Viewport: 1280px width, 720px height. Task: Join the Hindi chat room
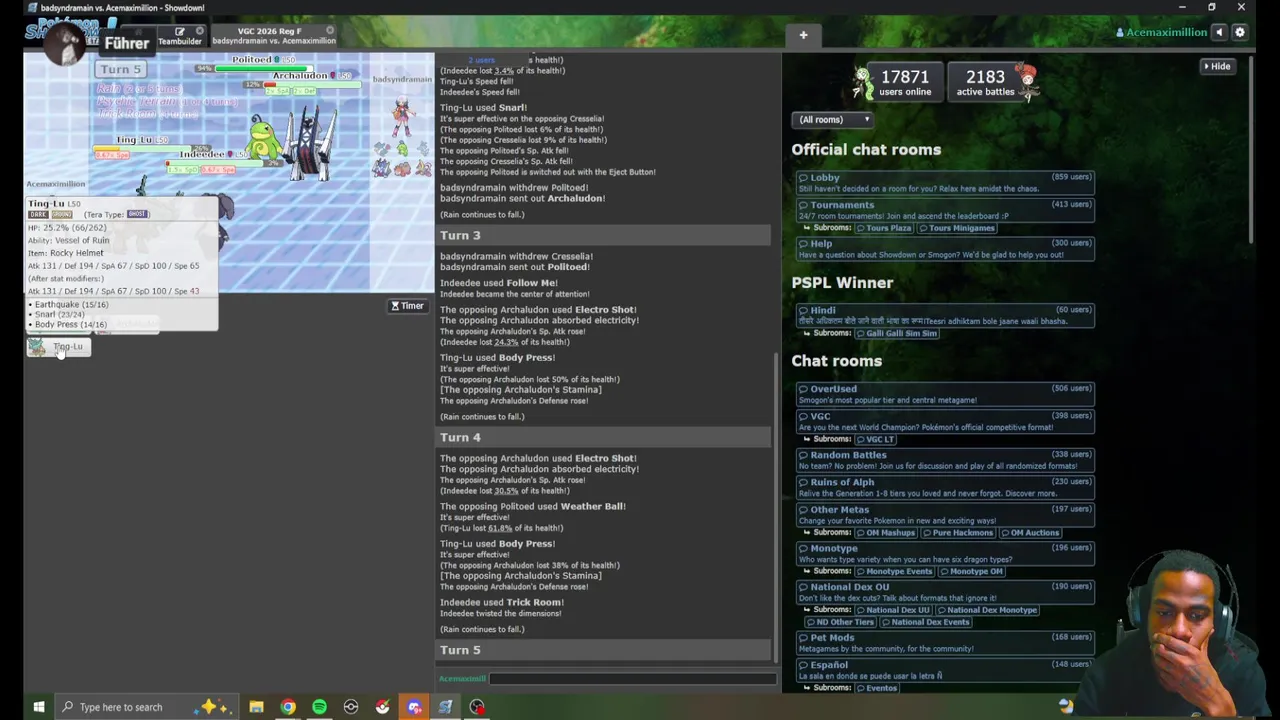pos(945,315)
